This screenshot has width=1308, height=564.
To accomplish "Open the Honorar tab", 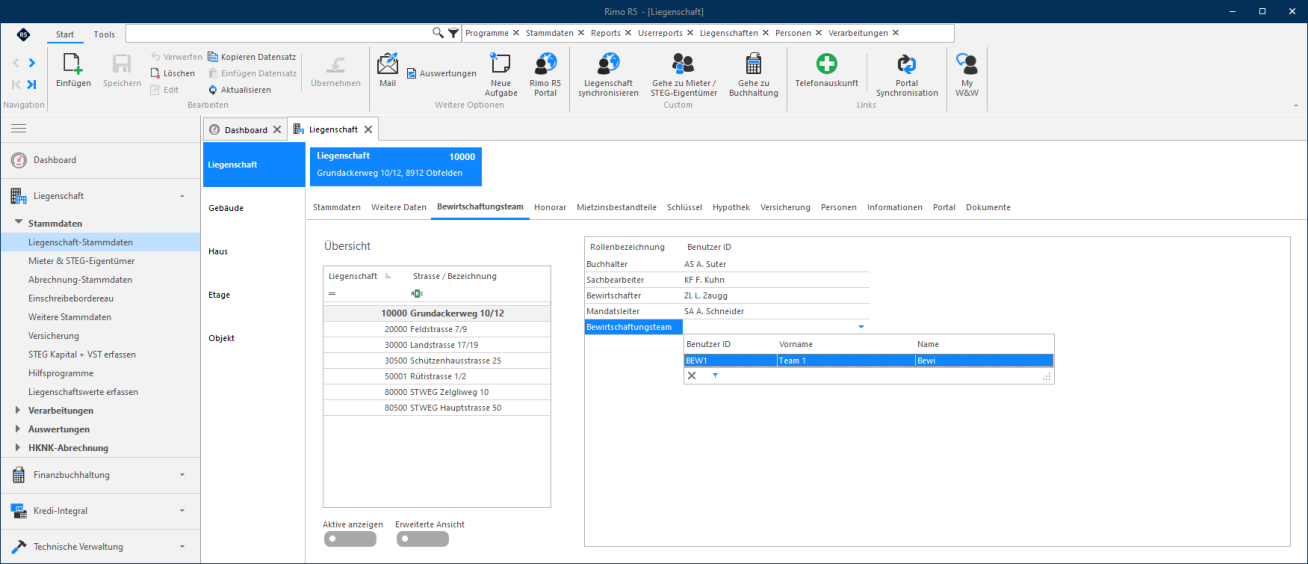I will (550, 207).
